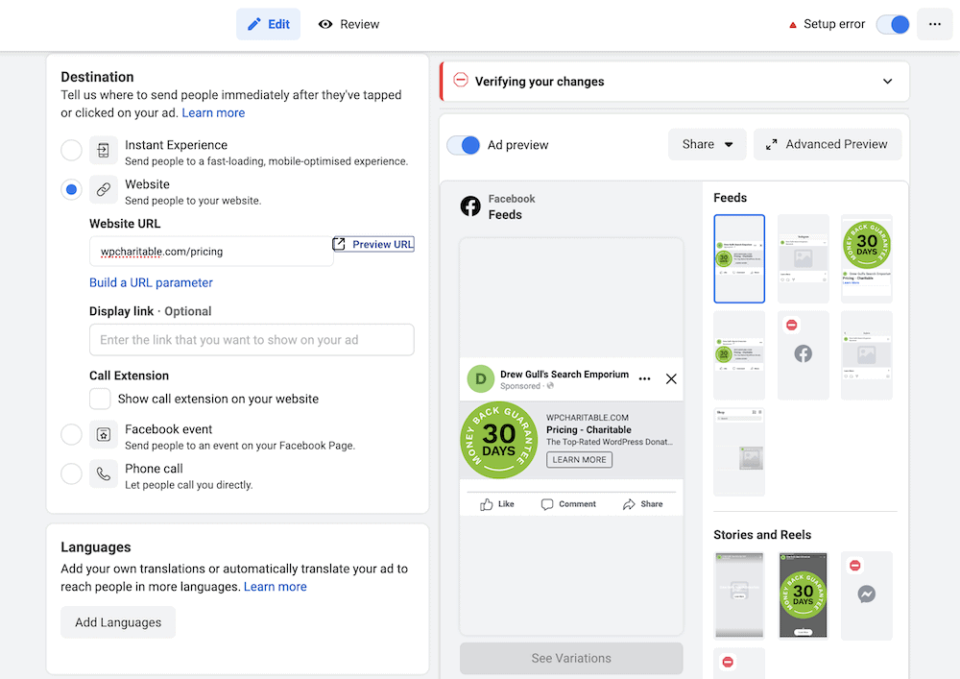Click the Website chain link icon
This screenshot has height=679, width=960.
tap(103, 189)
